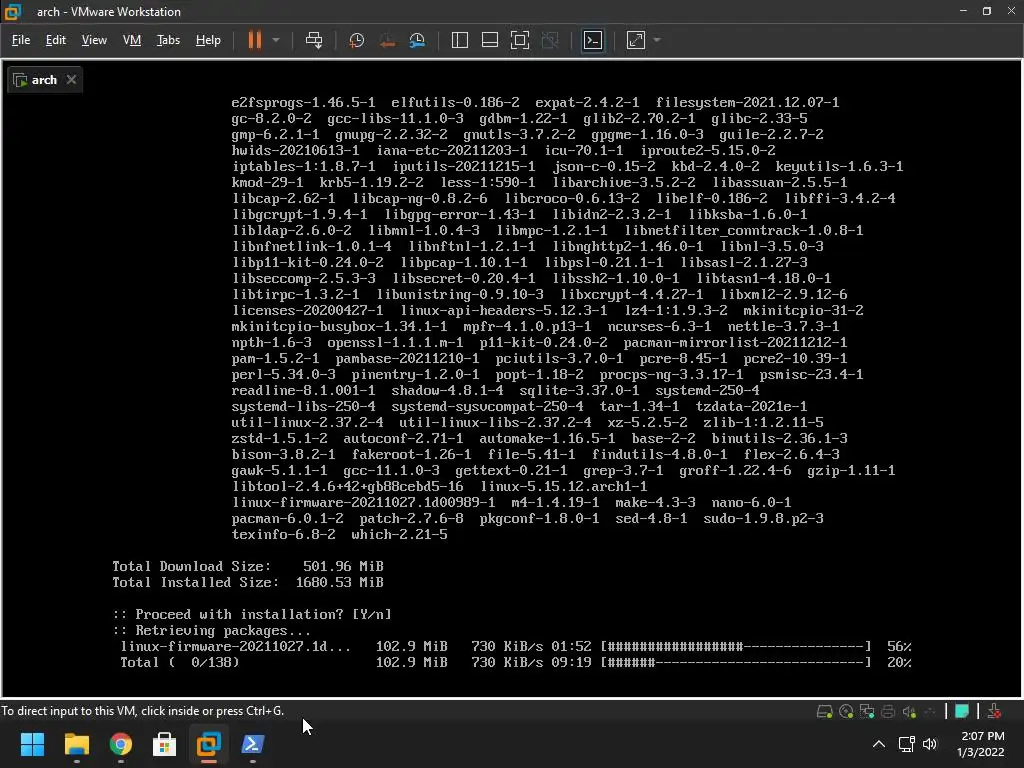The image size is (1024, 768).
Task: Click the Ctrl+G status bar hint text
Action: [142, 711]
